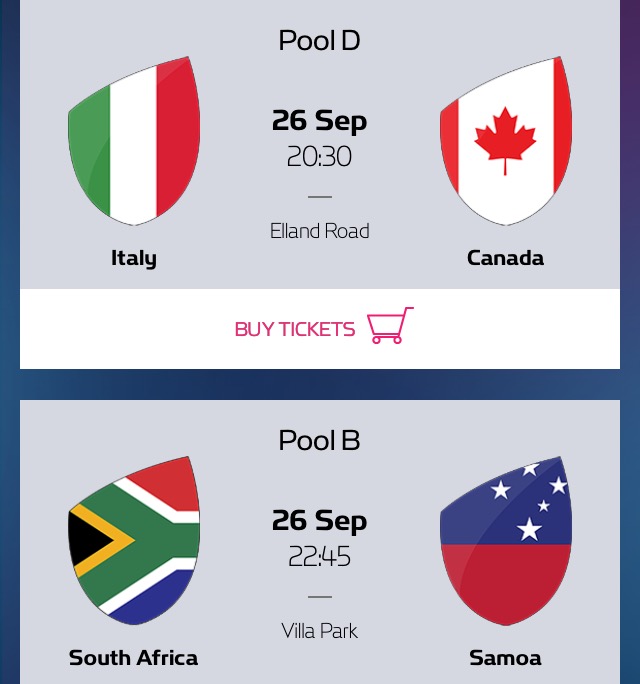Screen dimensions: 640x684
Task: Click the 26 Sep date above 22:45
Action: 319,521
